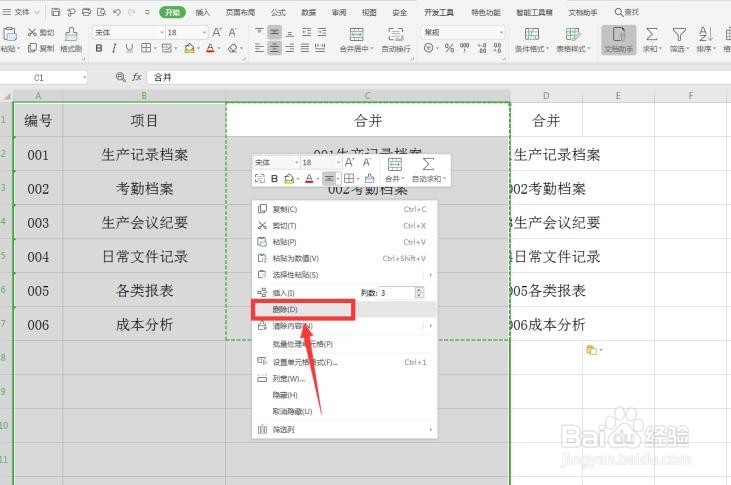Open quick access toolbar customize arrow
Image resolution: width=731 pixels, height=485 pixels.
click(x=147, y=12)
